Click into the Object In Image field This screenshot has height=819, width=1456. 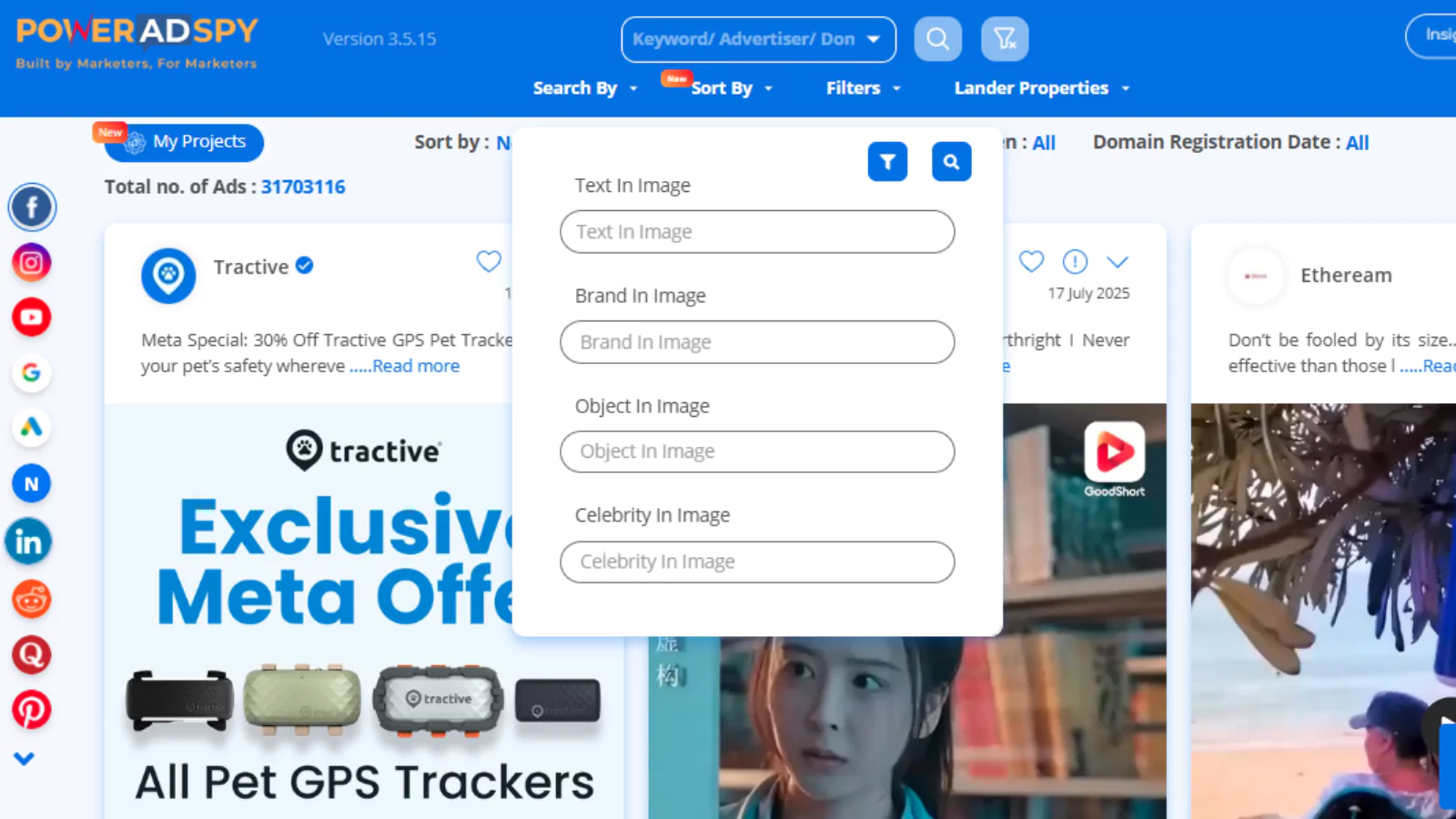coord(757,451)
